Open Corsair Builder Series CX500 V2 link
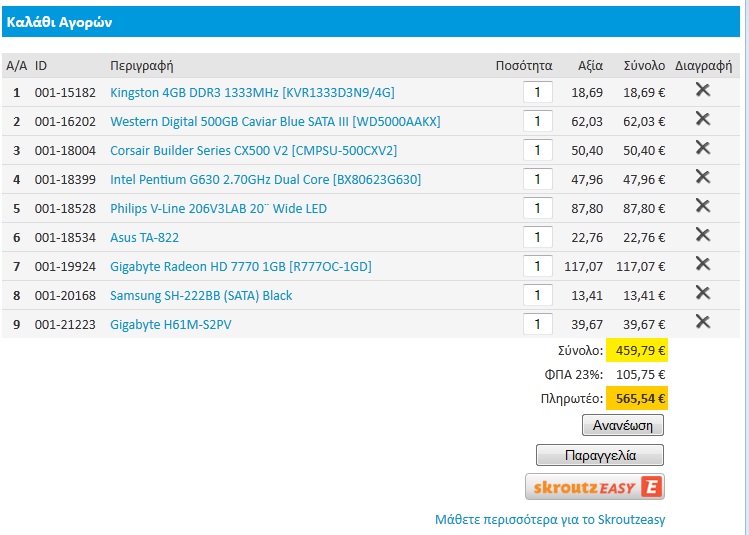The height and width of the screenshot is (535, 749). point(253,150)
